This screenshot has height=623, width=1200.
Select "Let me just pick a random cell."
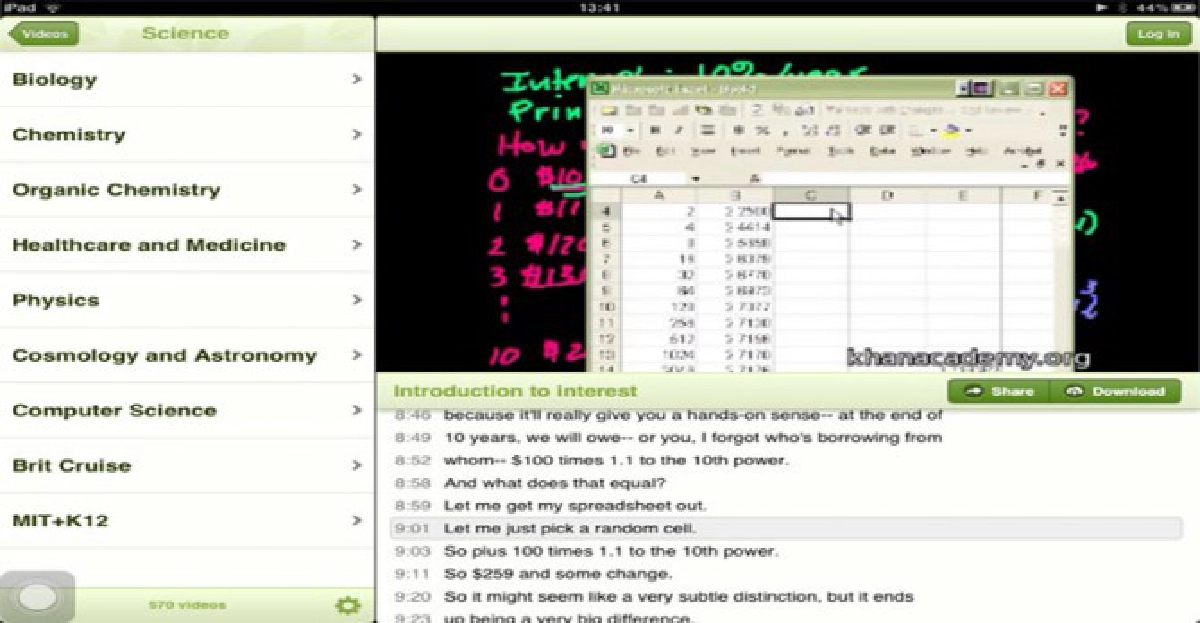(787, 528)
